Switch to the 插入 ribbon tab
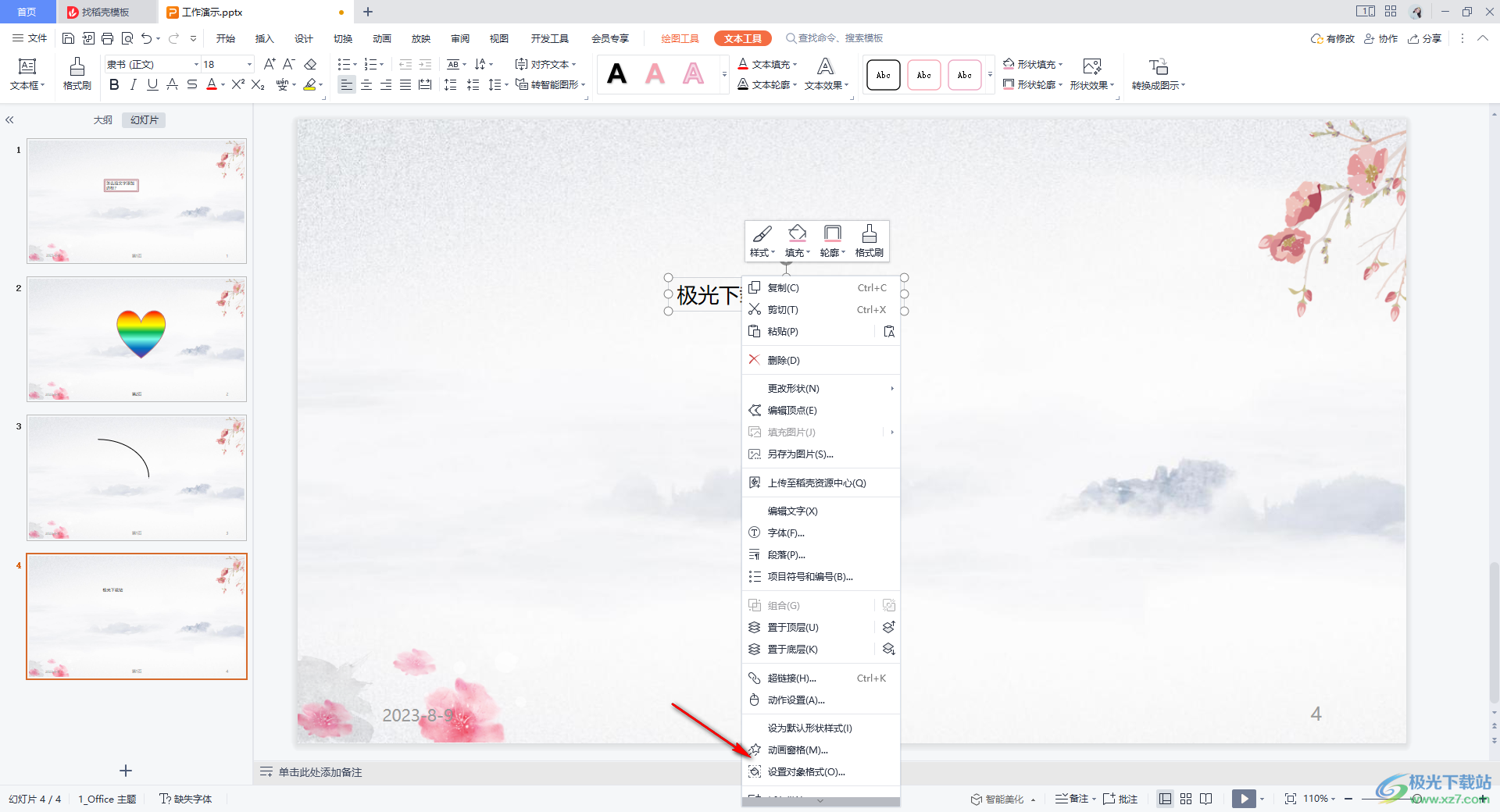Screen dimensions: 1500x812 point(265,38)
